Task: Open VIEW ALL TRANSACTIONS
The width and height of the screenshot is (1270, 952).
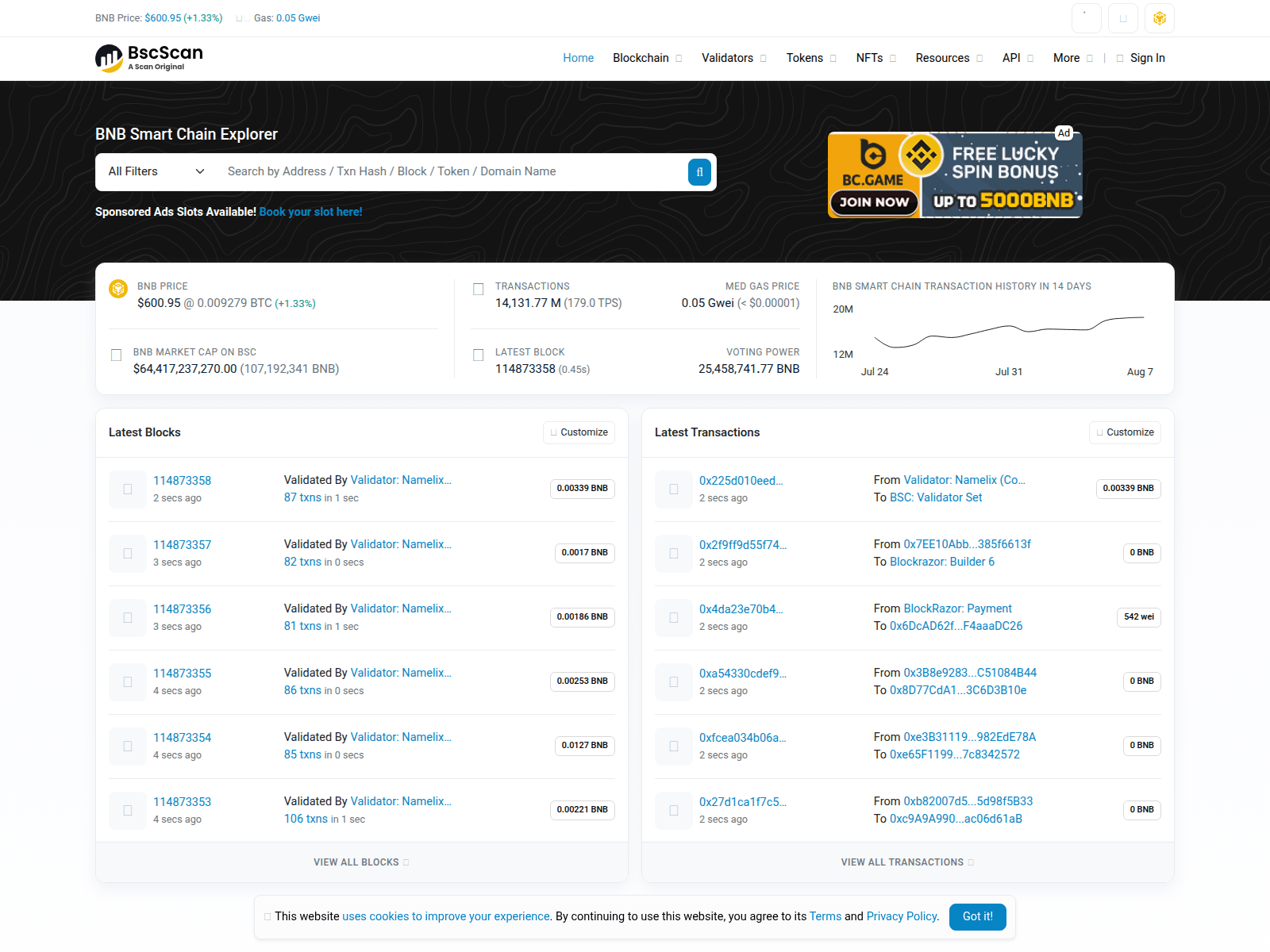Action: point(907,862)
